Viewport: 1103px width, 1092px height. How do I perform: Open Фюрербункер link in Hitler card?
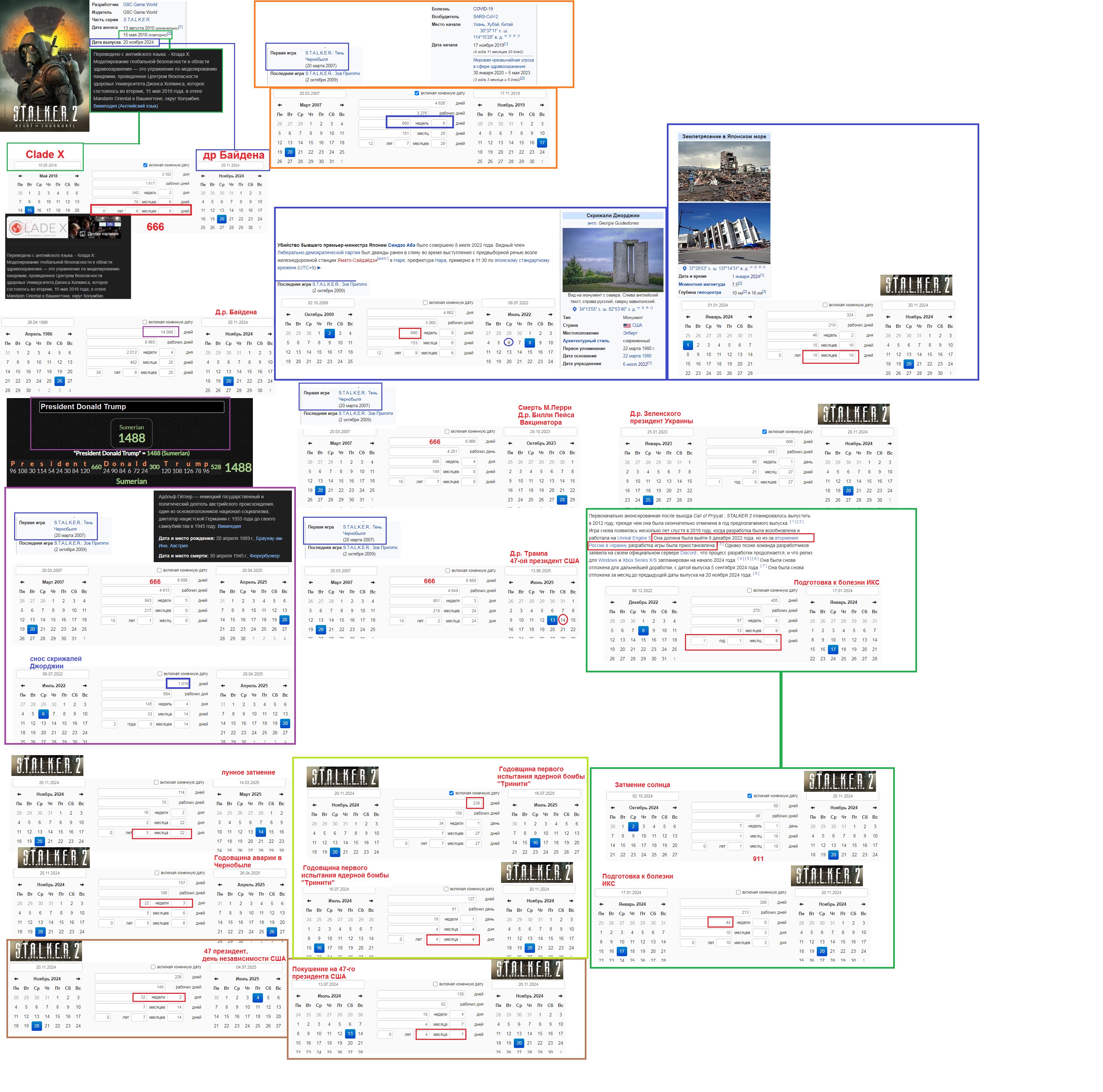tap(264, 555)
